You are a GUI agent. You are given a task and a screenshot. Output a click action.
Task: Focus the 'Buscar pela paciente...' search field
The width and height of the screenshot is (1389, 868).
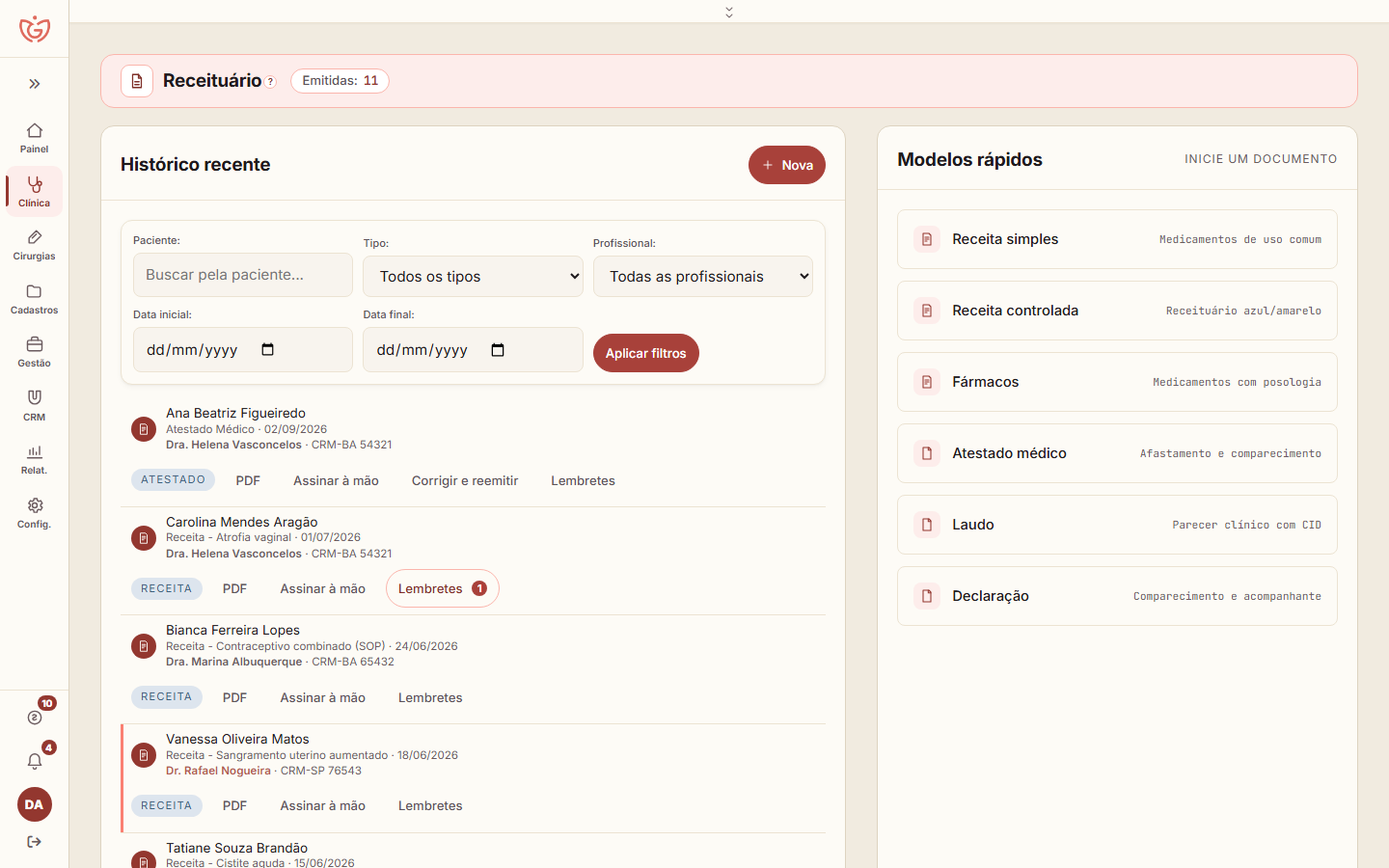click(243, 275)
